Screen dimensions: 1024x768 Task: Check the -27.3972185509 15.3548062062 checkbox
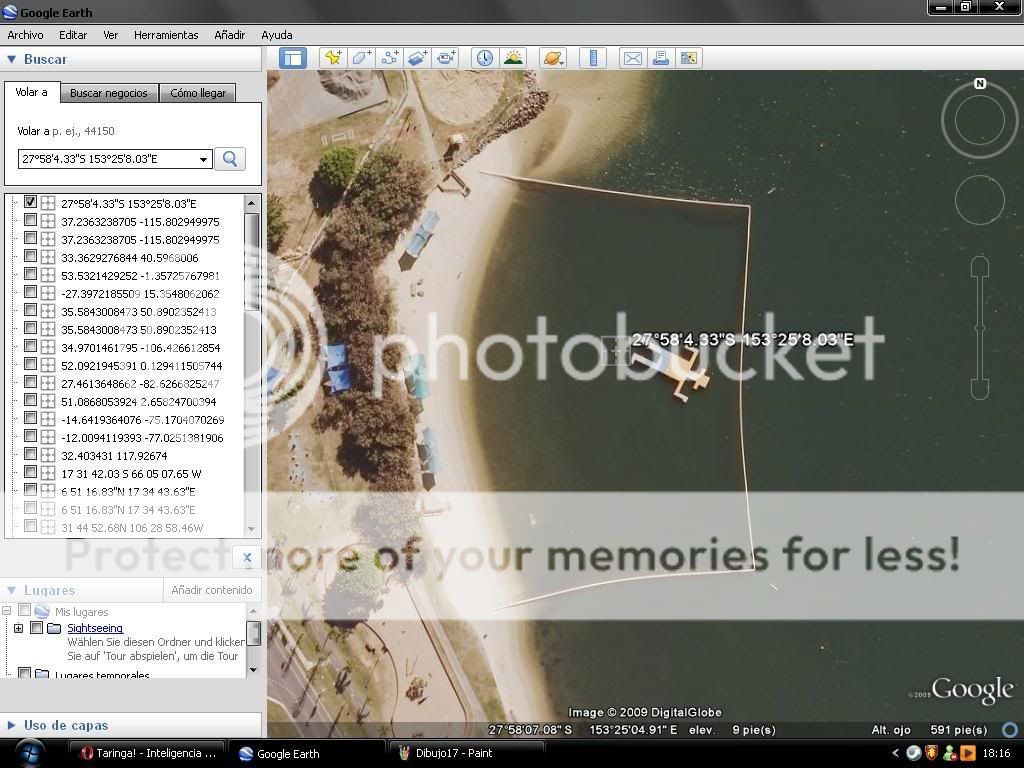tap(30, 292)
